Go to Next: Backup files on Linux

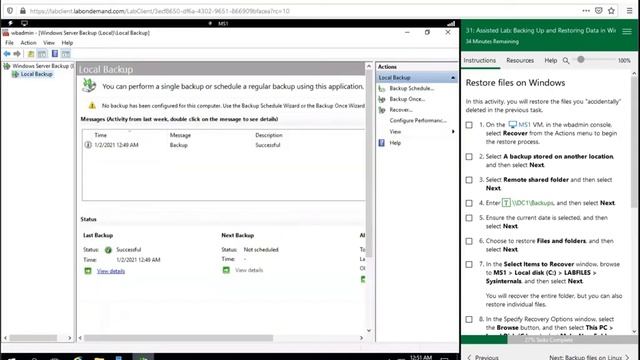tap(589, 357)
